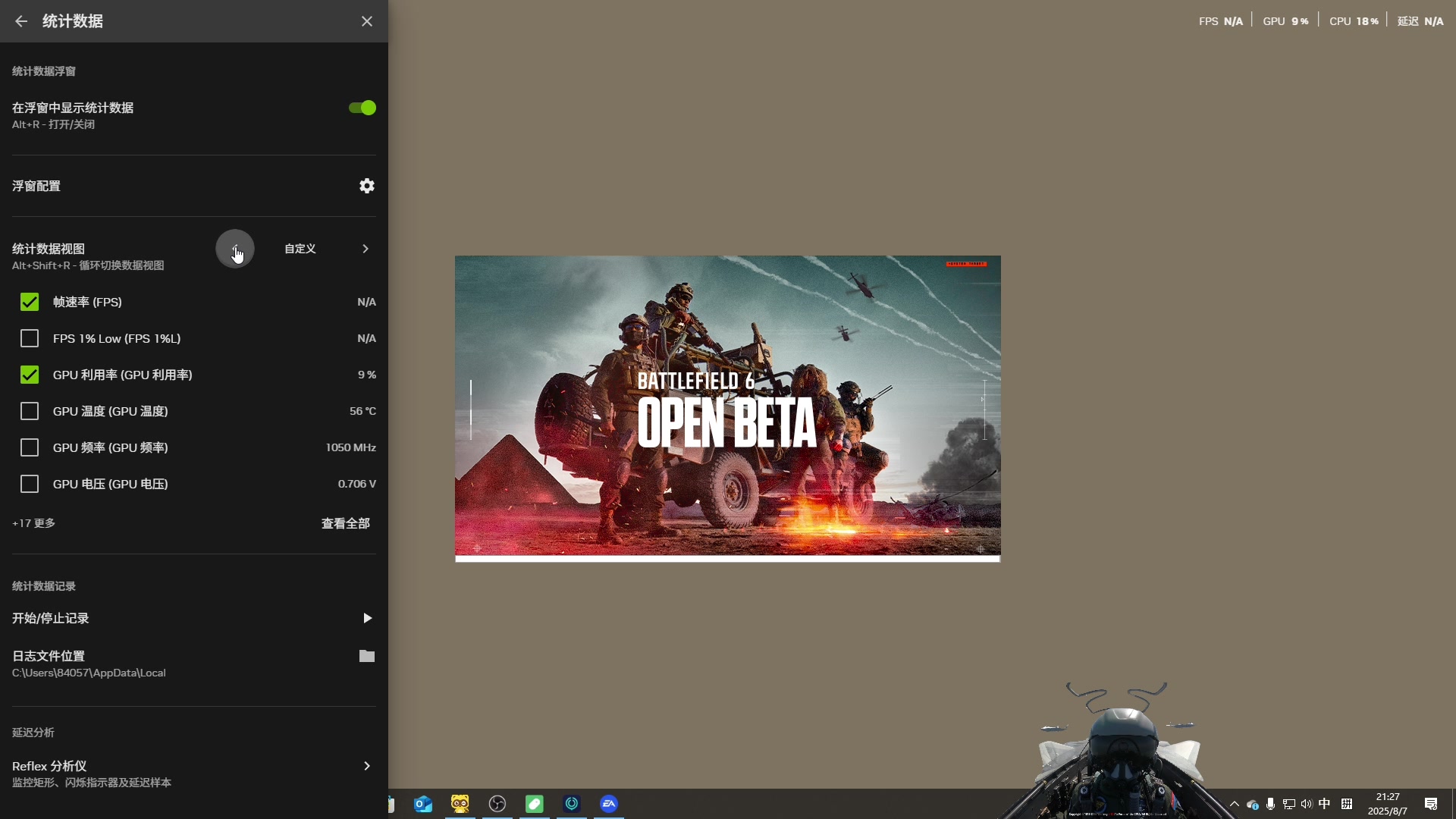
Task: Show hidden system tray icons
Action: click(x=1235, y=804)
